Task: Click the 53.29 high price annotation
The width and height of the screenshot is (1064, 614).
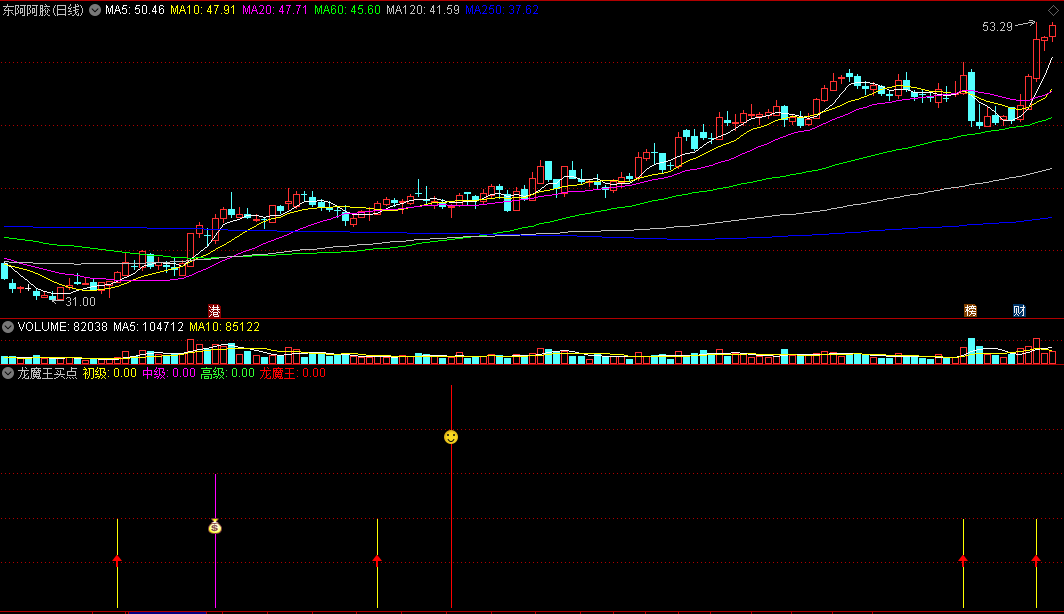Action: (997, 27)
